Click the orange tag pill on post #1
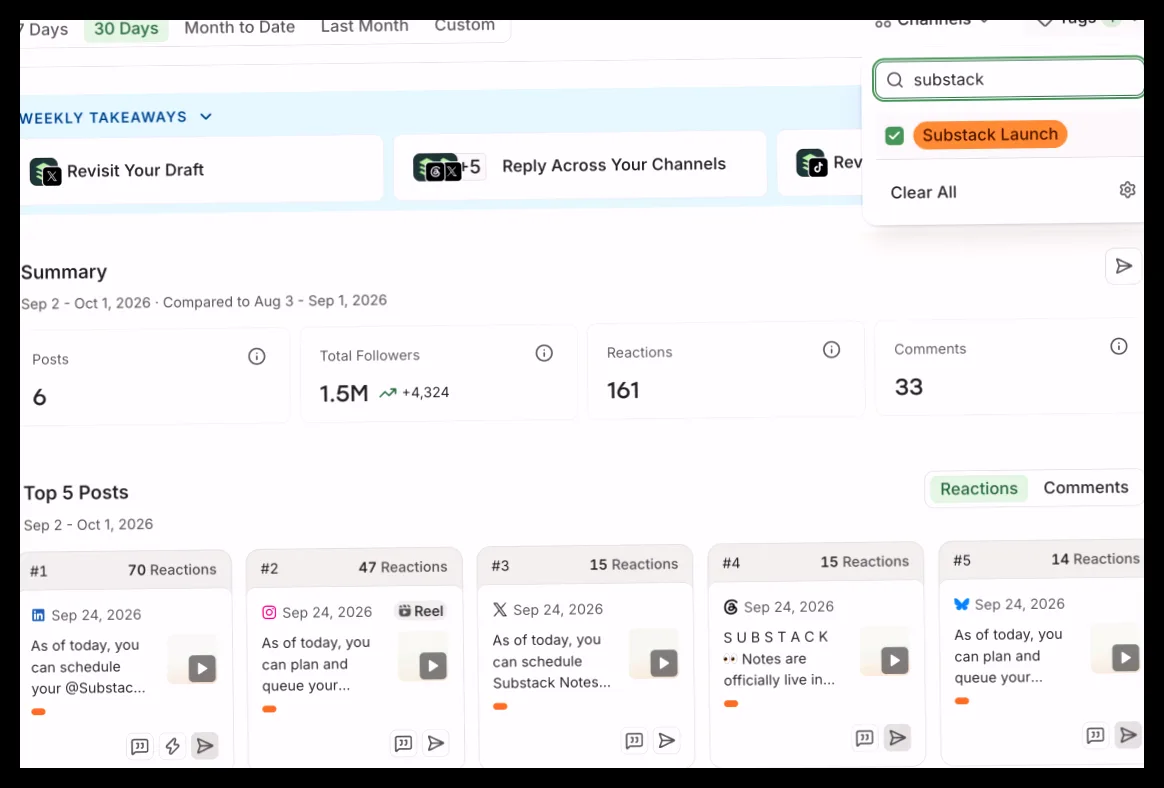The height and width of the screenshot is (788, 1164). click(x=39, y=712)
